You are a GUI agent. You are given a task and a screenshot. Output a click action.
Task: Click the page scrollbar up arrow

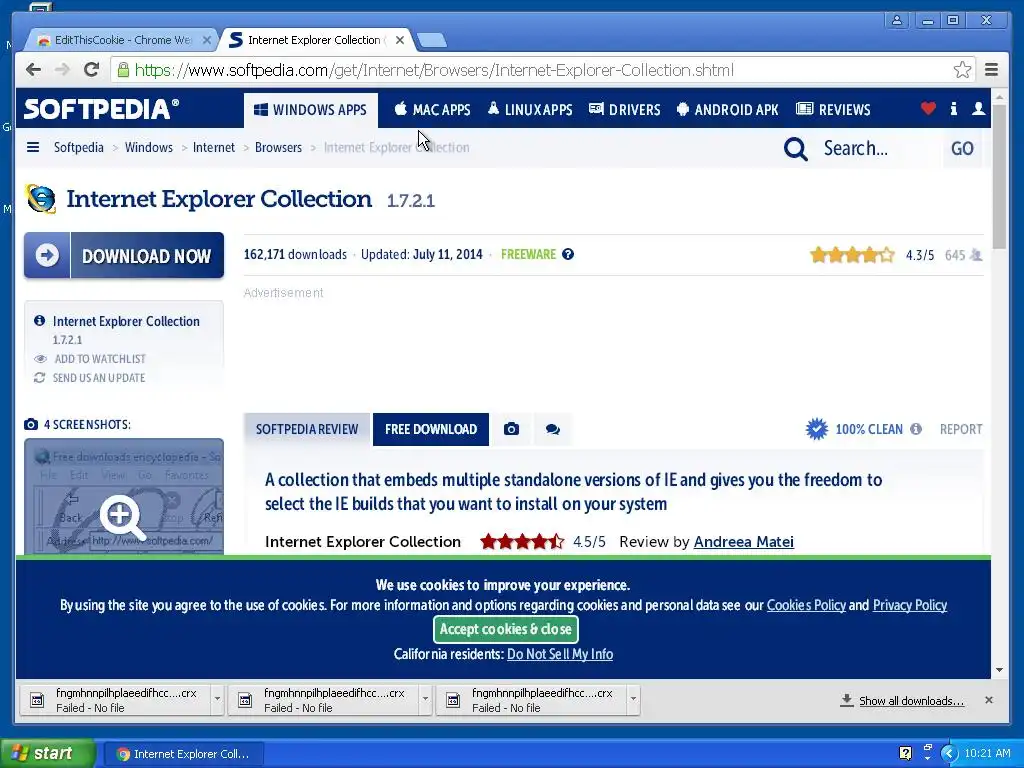point(999,98)
